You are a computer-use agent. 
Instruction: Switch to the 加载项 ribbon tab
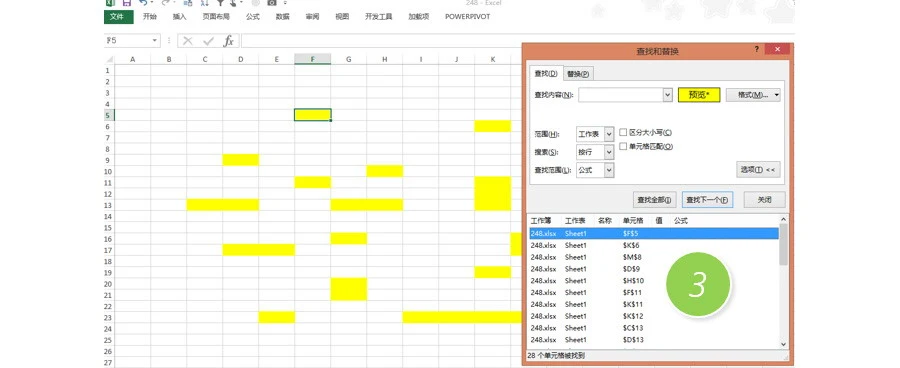419,17
